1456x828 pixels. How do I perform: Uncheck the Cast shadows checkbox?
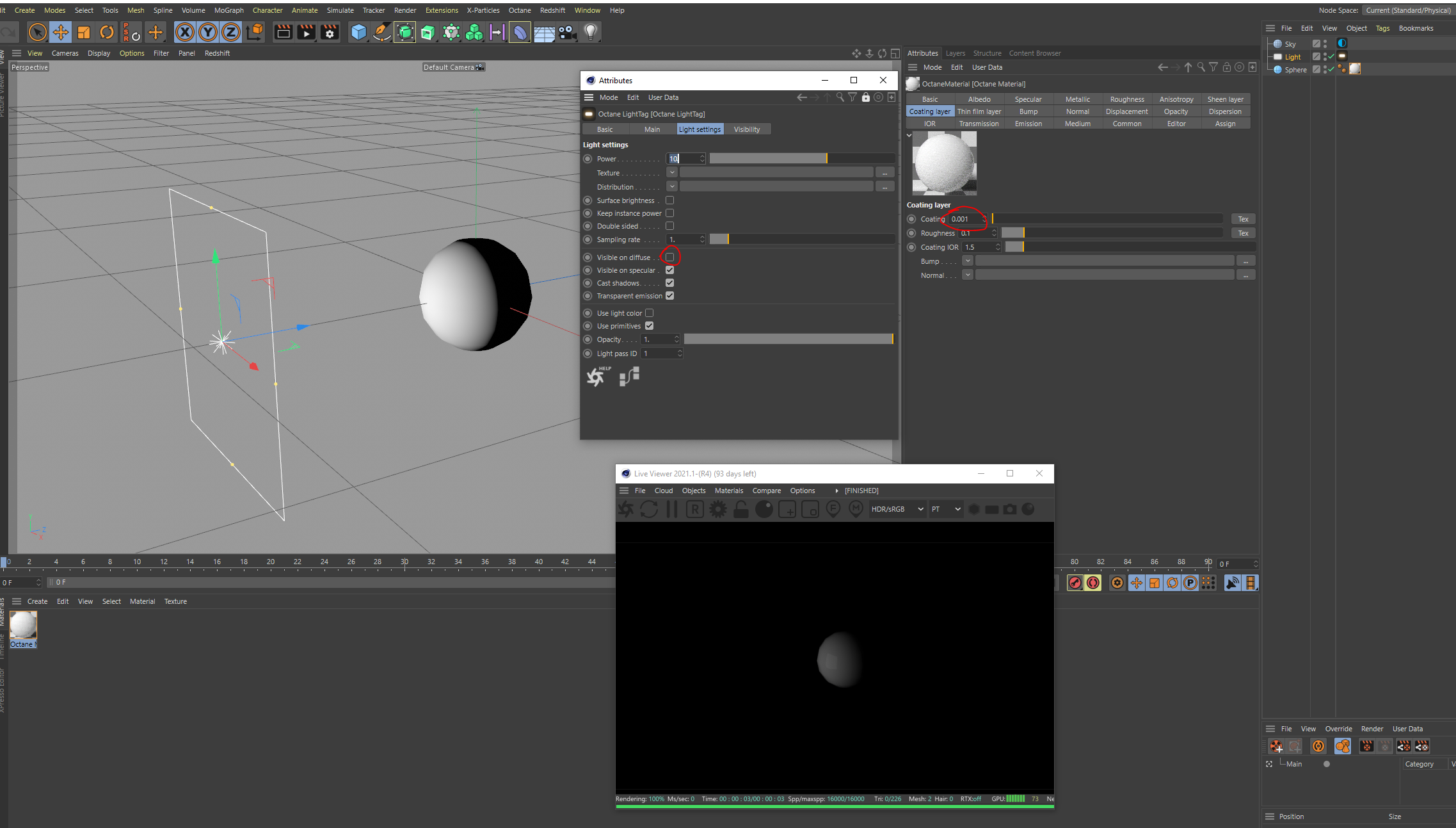click(669, 283)
